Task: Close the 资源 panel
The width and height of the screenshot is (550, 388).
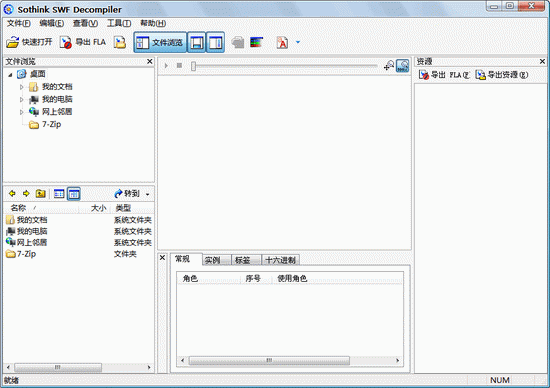Action: coord(542,61)
